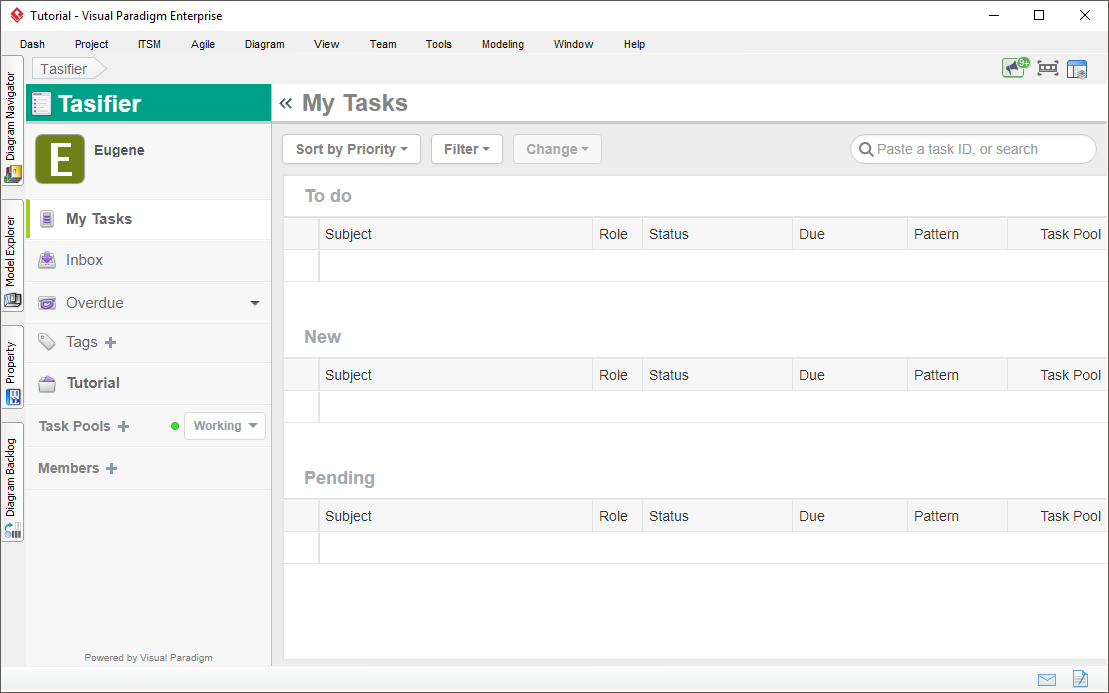This screenshot has height=693, width=1109.
Task: Click the green working status dot
Action: (x=175, y=426)
